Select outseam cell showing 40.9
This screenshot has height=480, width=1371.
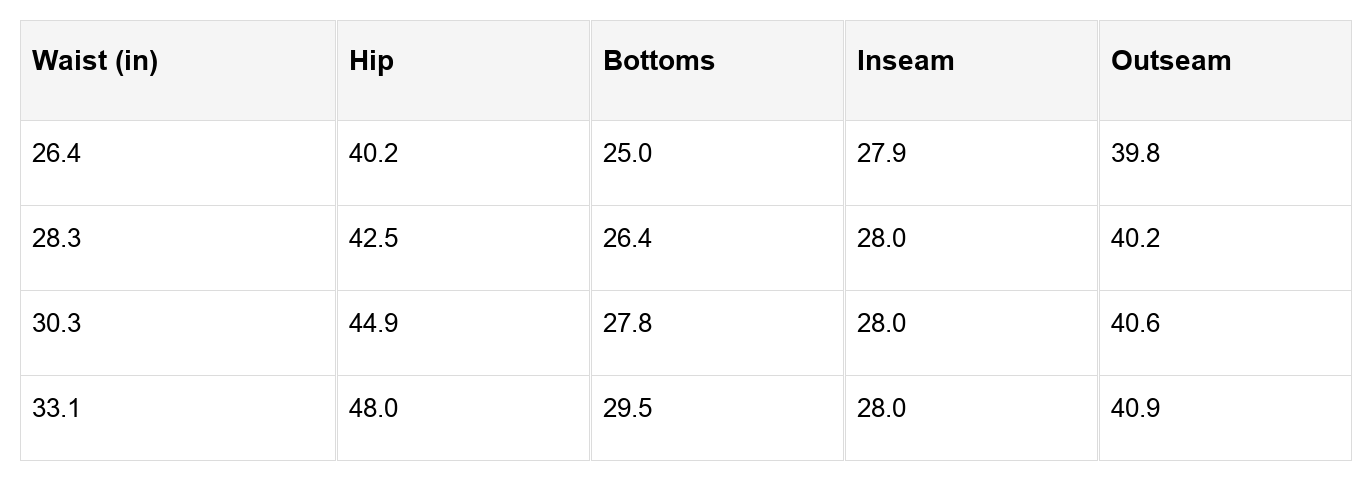pyautogui.click(x=1135, y=409)
